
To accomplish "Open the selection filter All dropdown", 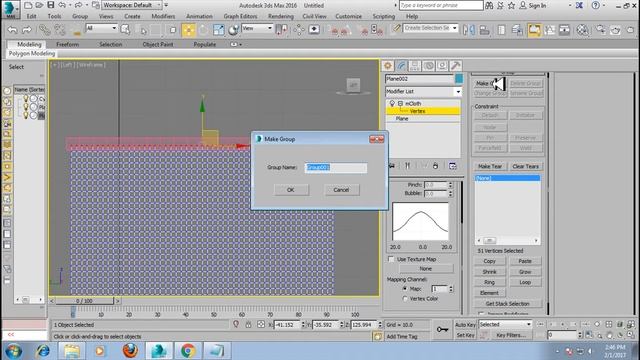I will tap(101, 28).
